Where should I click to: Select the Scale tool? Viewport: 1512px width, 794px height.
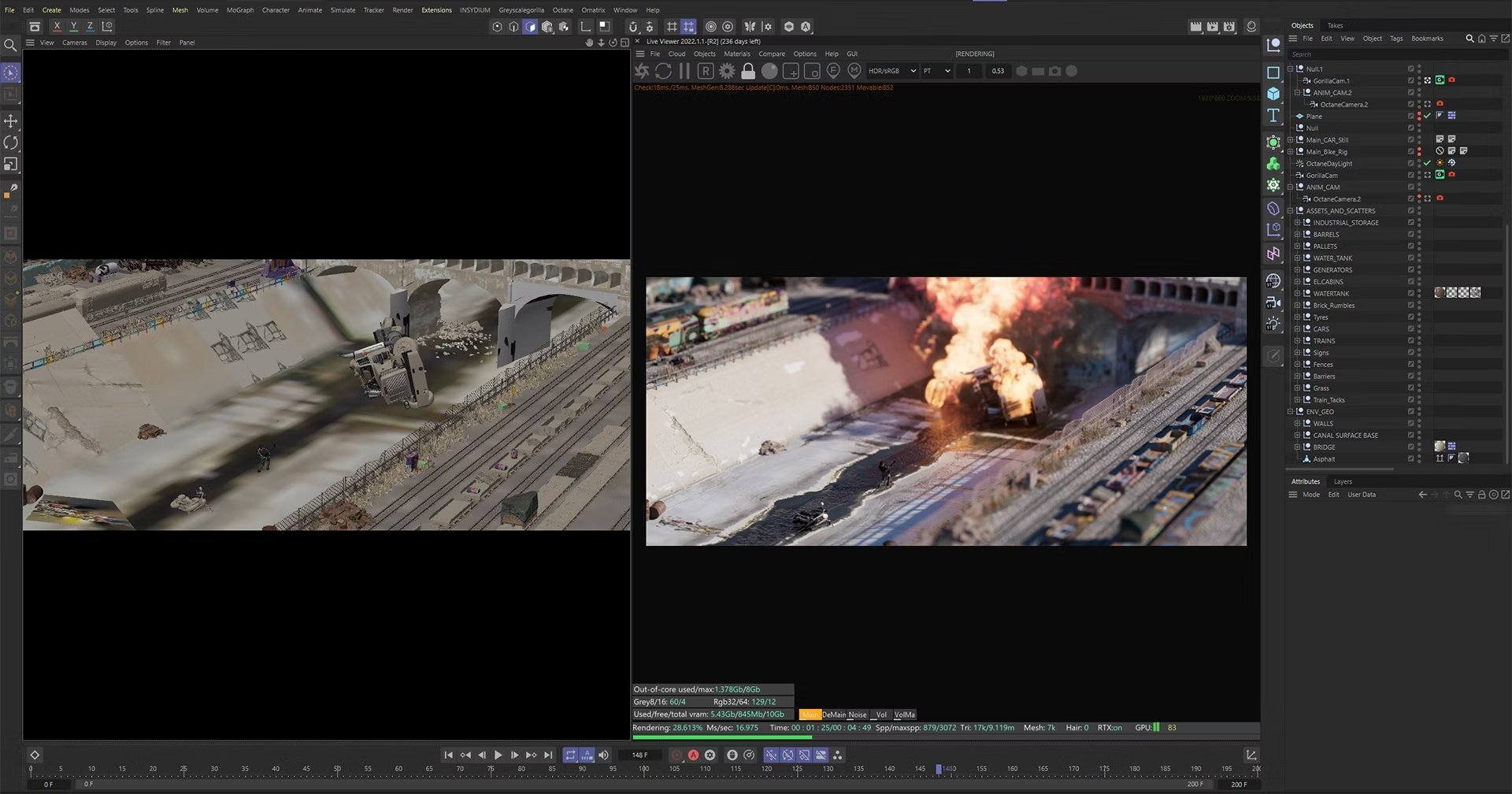(x=11, y=164)
